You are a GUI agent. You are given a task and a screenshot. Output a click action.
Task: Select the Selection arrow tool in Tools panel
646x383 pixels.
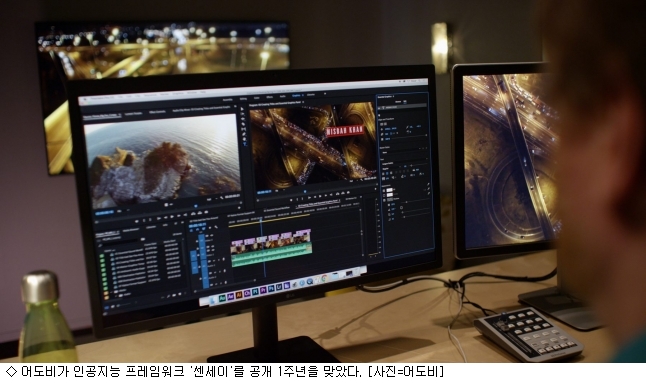click(242, 109)
